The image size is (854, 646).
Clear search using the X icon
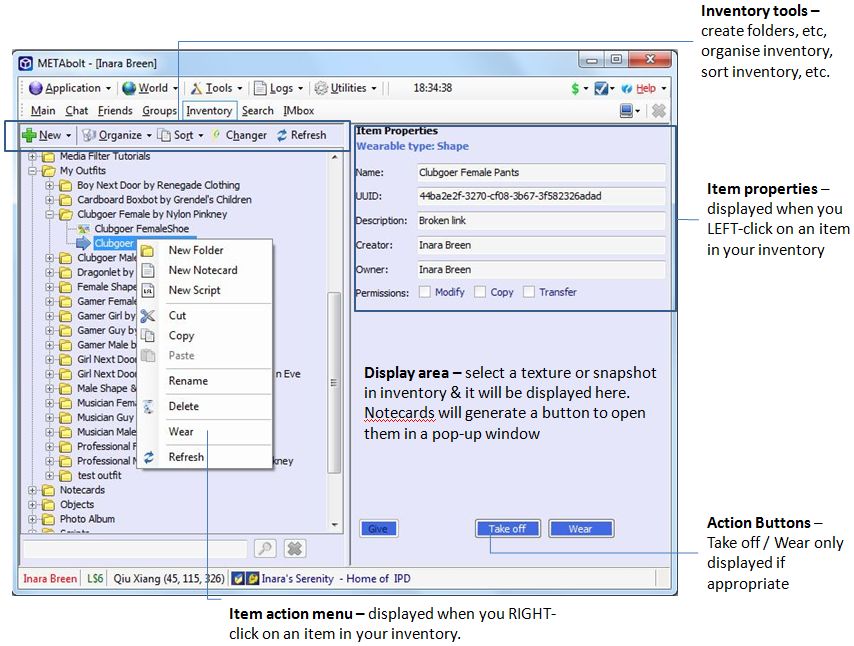[x=294, y=548]
